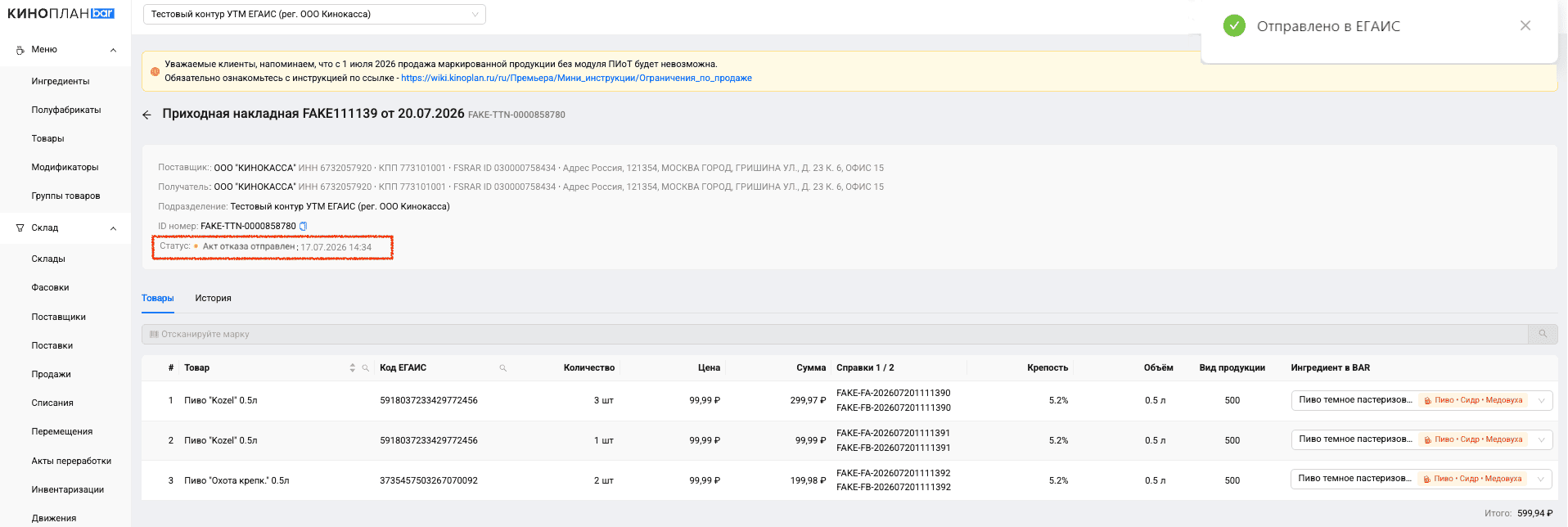1568x527 pixels.
Task: Open Поставщики in the sidebar
Action: 58,317
